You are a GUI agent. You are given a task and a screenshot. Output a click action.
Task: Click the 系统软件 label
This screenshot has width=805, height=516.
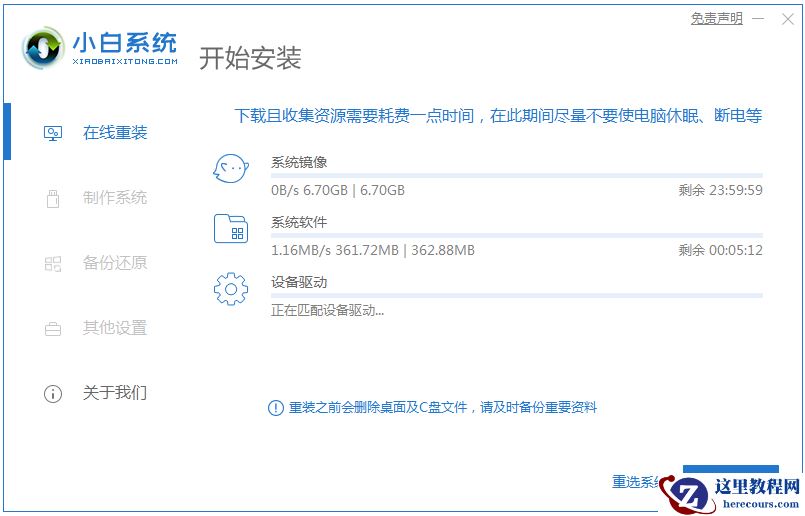tap(299, 222)
